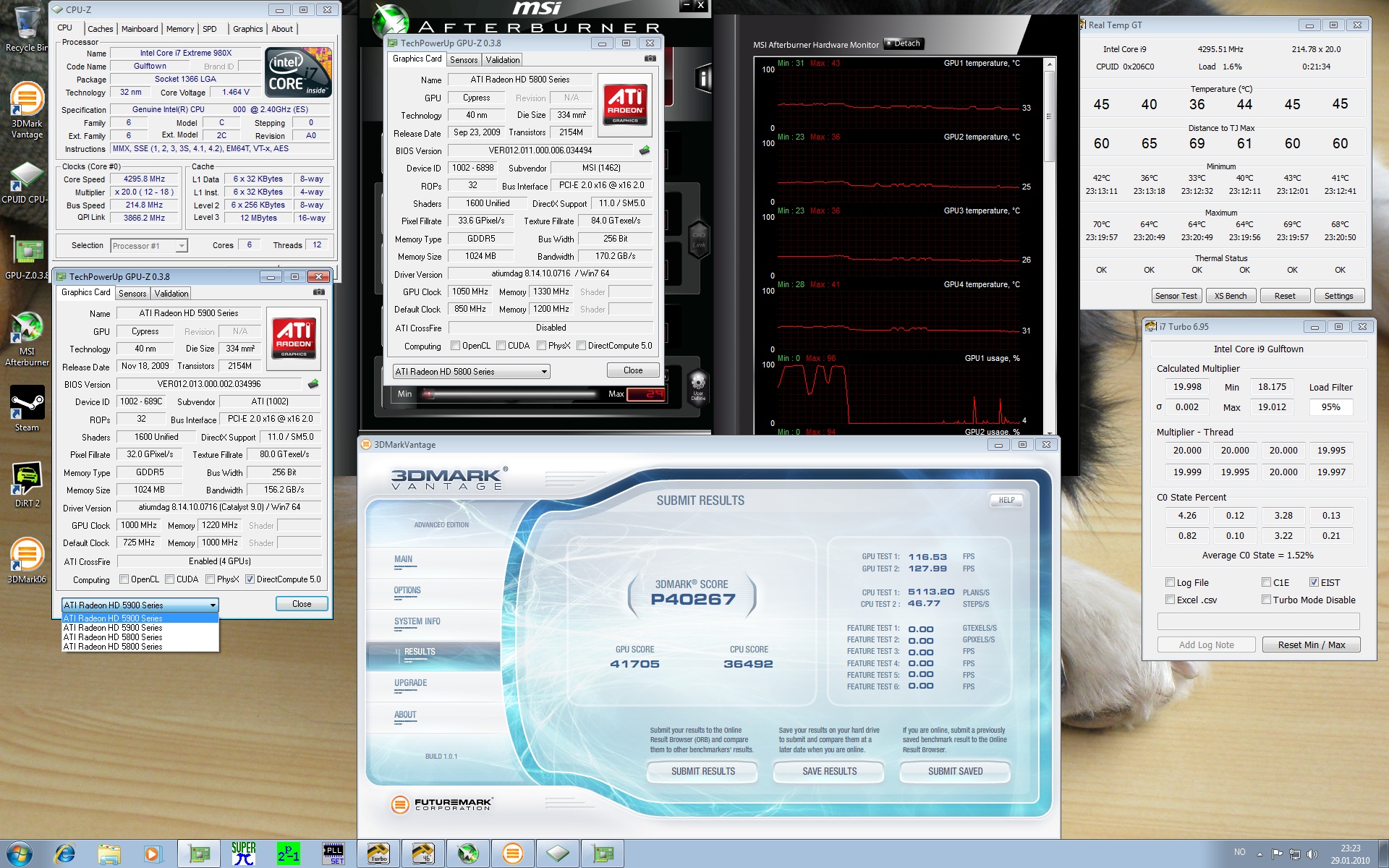Screen dimensions: 1389x868
Task: Open Windows Explorer from the taskbar
Action: (x=109, y=854)
